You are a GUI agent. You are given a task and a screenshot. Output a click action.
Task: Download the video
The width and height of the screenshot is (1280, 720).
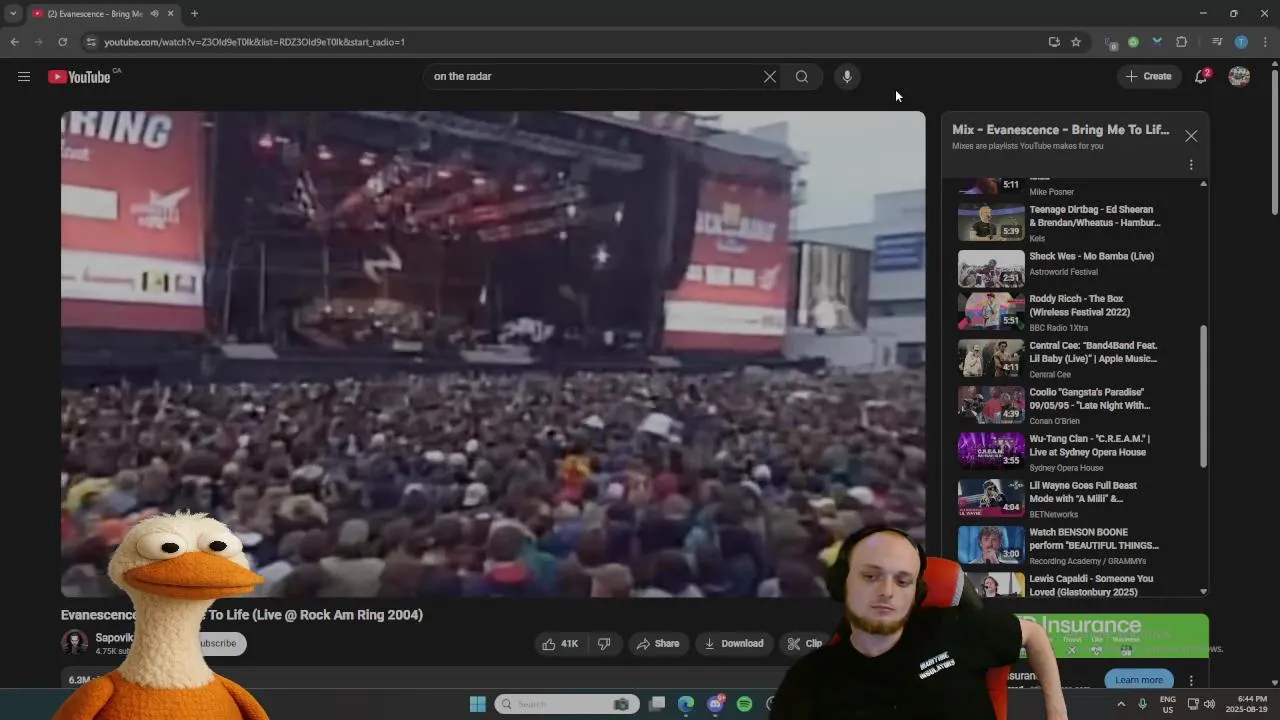point(734,644)
